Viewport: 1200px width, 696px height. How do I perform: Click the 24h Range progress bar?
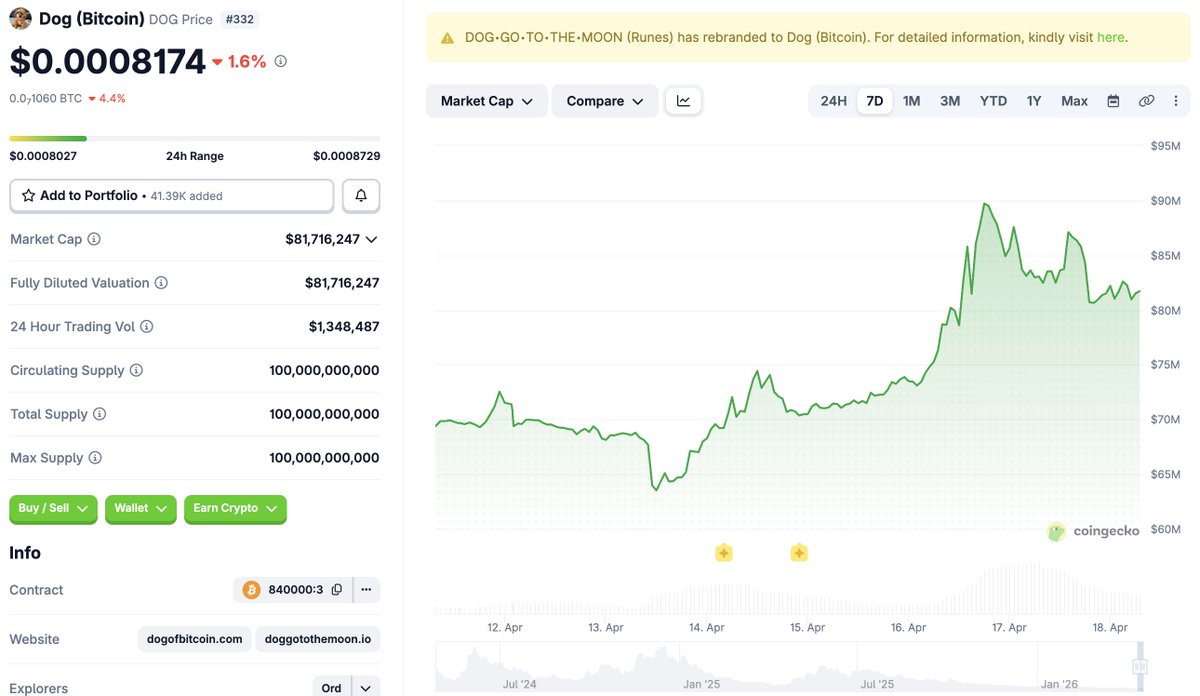[x=194, y=138]
